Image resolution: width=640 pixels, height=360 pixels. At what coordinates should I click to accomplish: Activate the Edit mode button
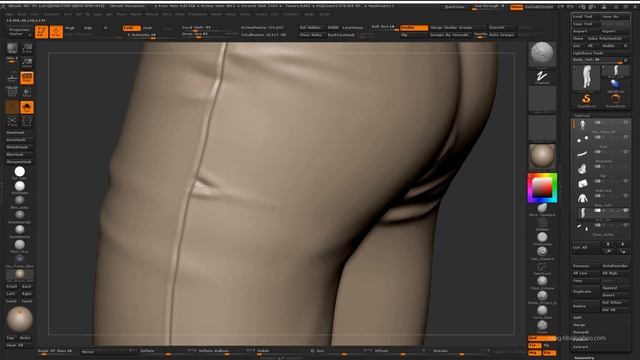pos(41,32)
